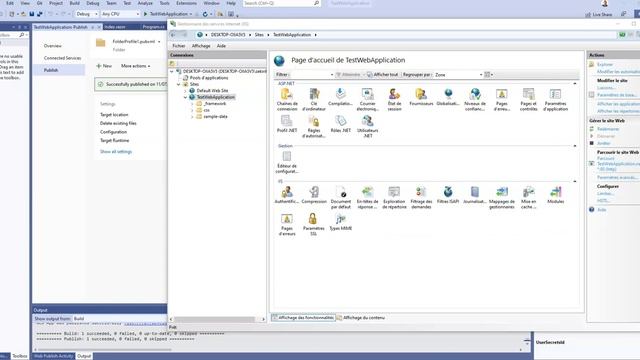The height and width of the screenshot is (360, 640).
Task: Select the Output tab in Visual Studio
Action: click(x=84, y=356)
